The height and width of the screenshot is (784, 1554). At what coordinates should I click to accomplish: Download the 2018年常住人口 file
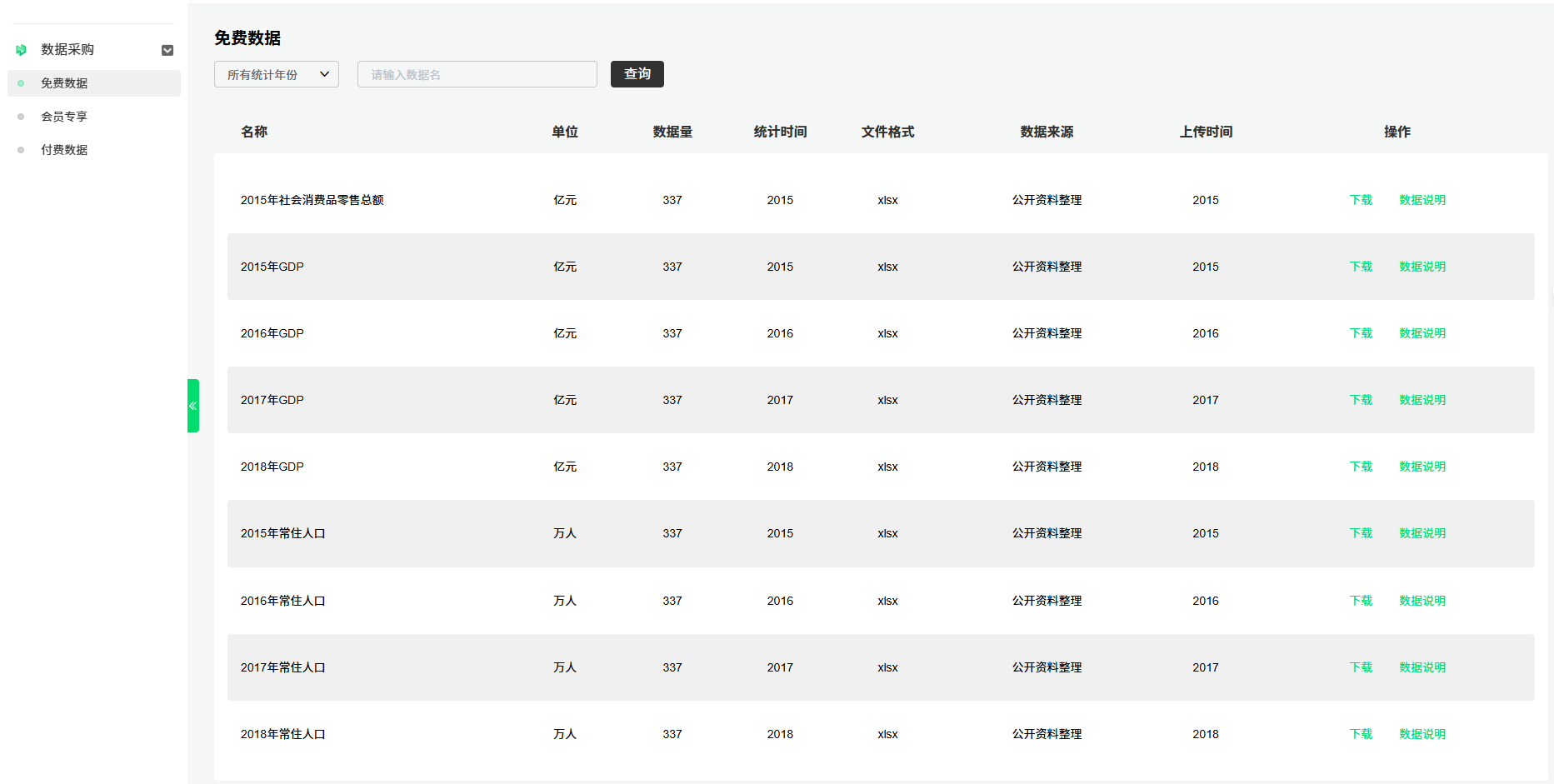tap(1361, 734)
